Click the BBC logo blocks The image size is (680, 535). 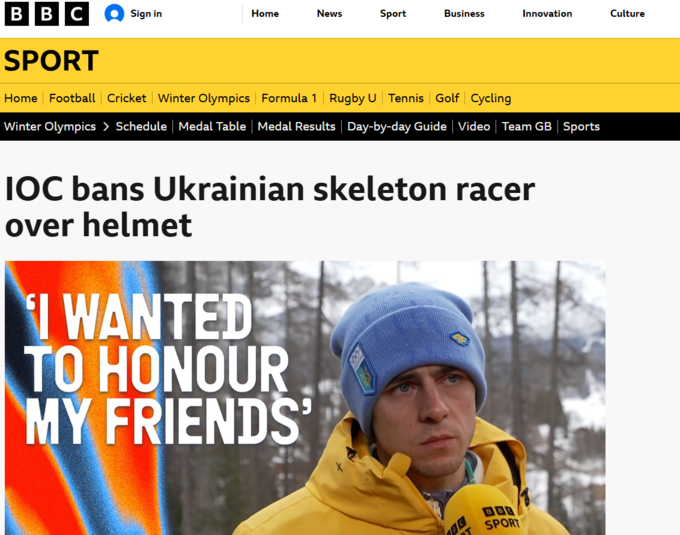click(46, 14)
